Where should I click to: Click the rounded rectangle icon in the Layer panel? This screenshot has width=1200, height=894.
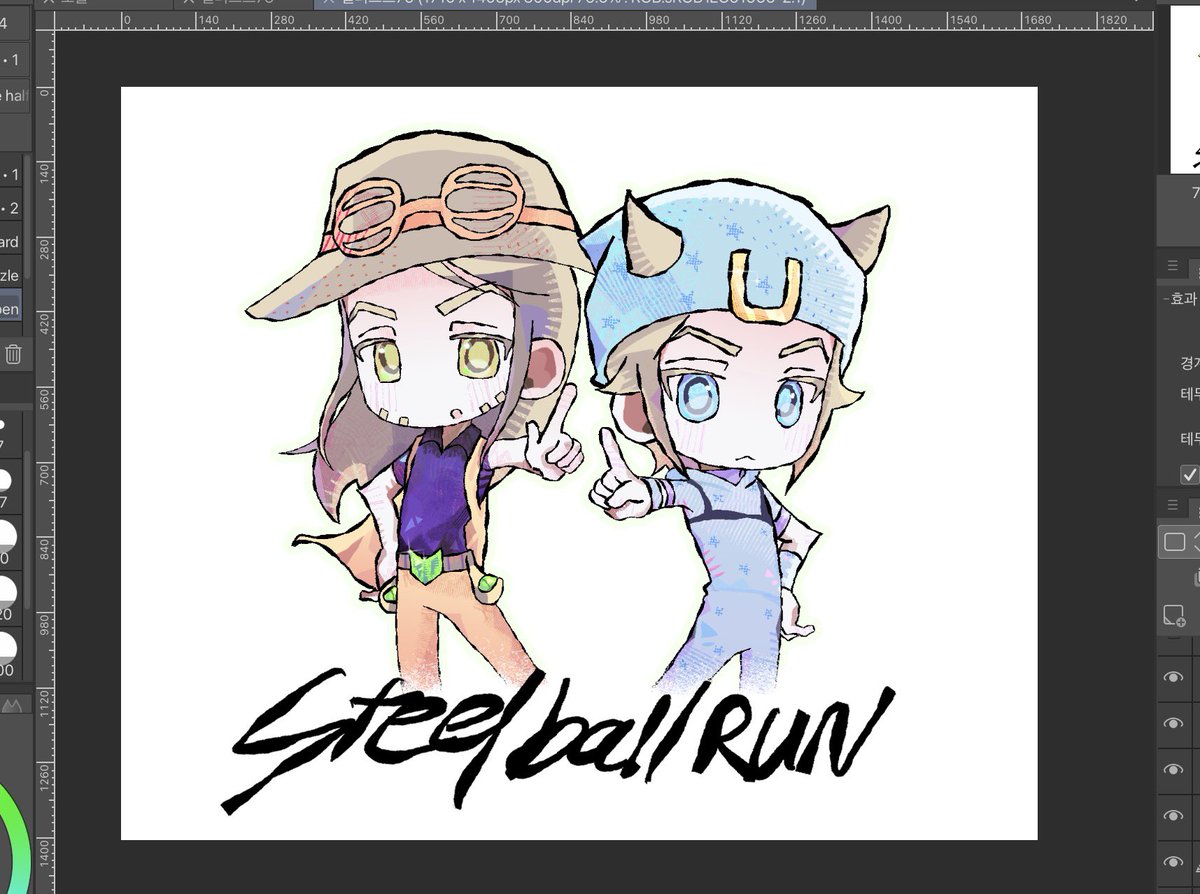pyautogui.click(x=1175, y=542)
